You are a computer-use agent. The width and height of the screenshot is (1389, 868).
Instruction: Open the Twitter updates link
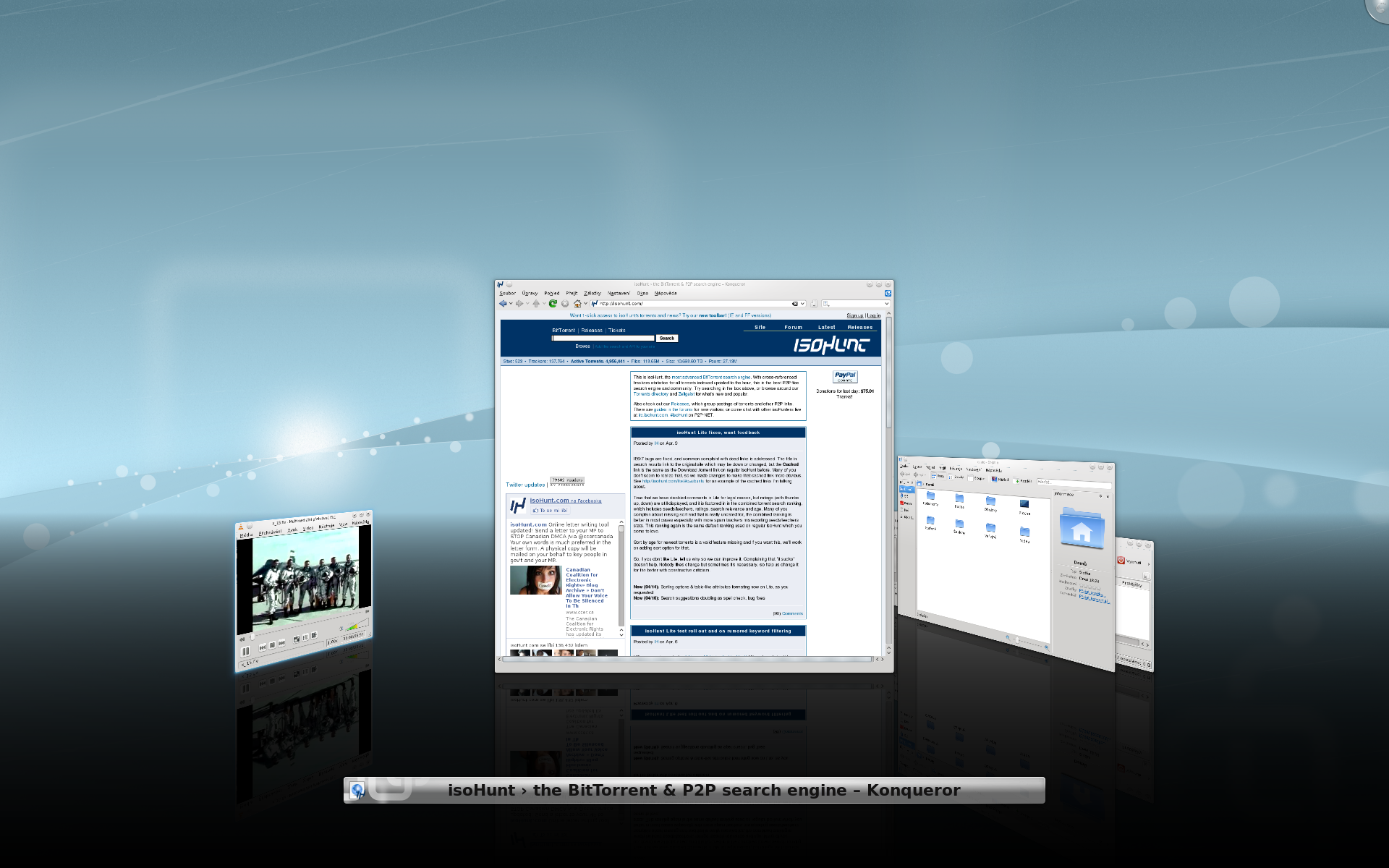coord(525,485)
